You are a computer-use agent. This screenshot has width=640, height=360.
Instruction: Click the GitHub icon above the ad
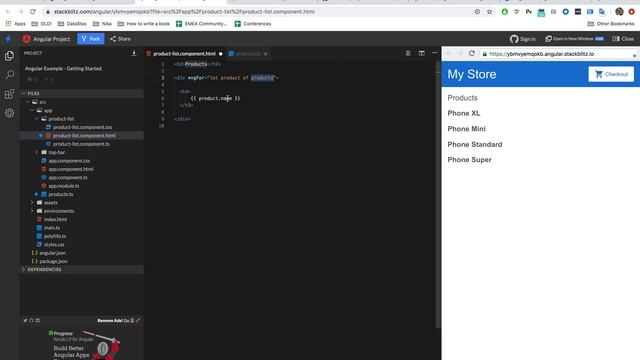[31, 320]
